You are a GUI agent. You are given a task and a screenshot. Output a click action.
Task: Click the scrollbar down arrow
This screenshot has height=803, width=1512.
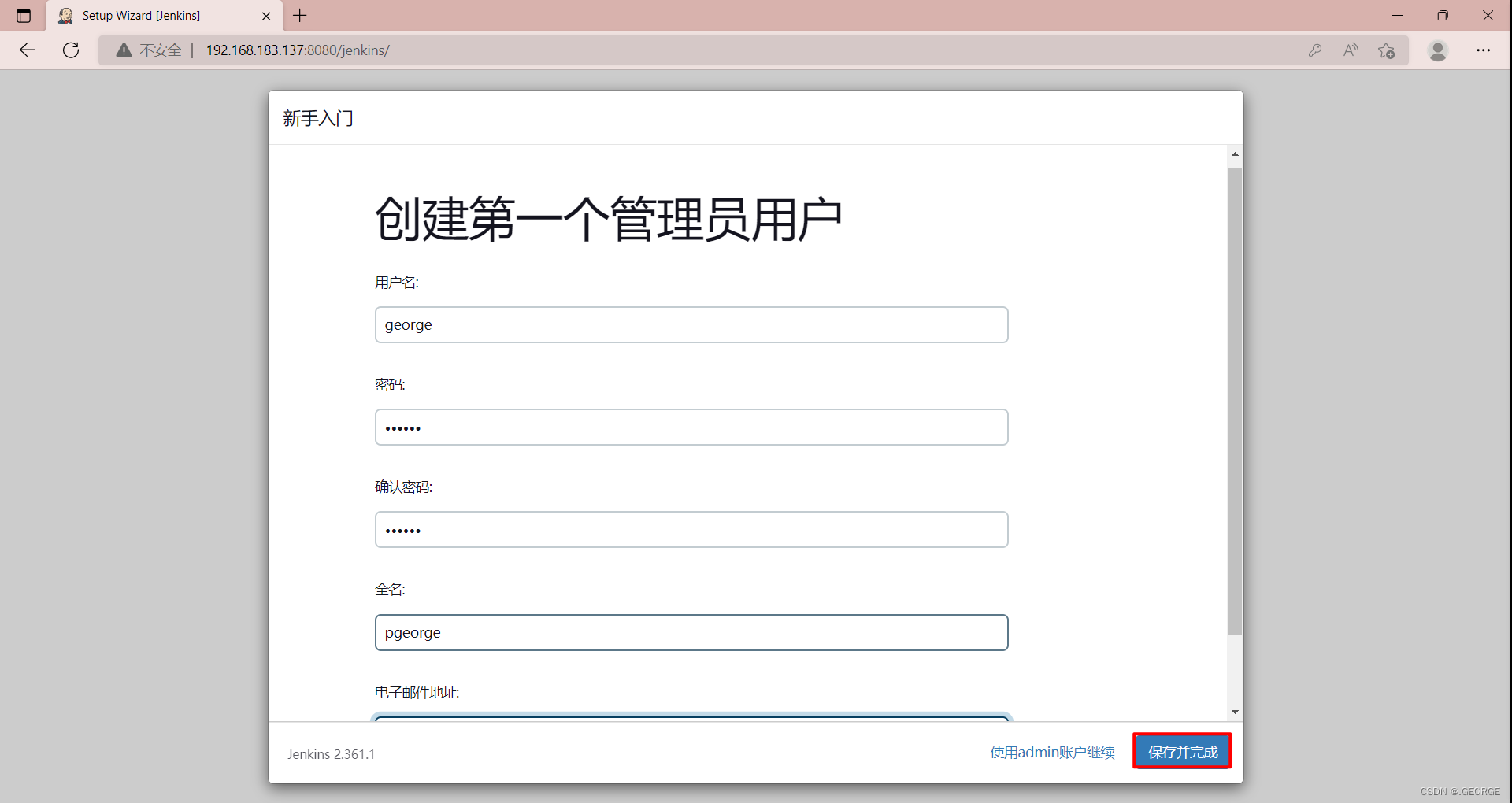(1235, 712)
